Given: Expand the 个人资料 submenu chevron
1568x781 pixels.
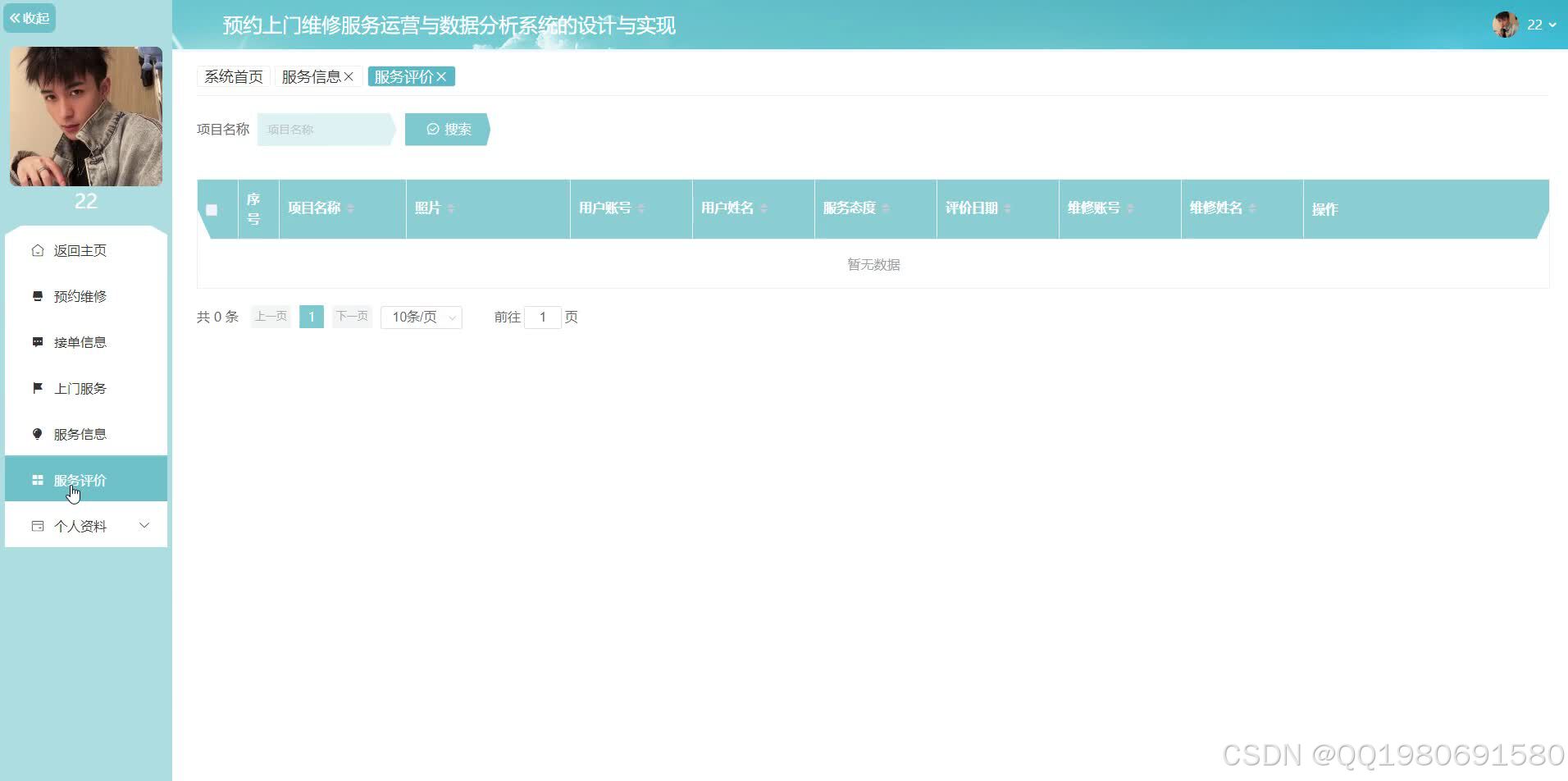Looking at the screenshot, I should click(144, 525).
